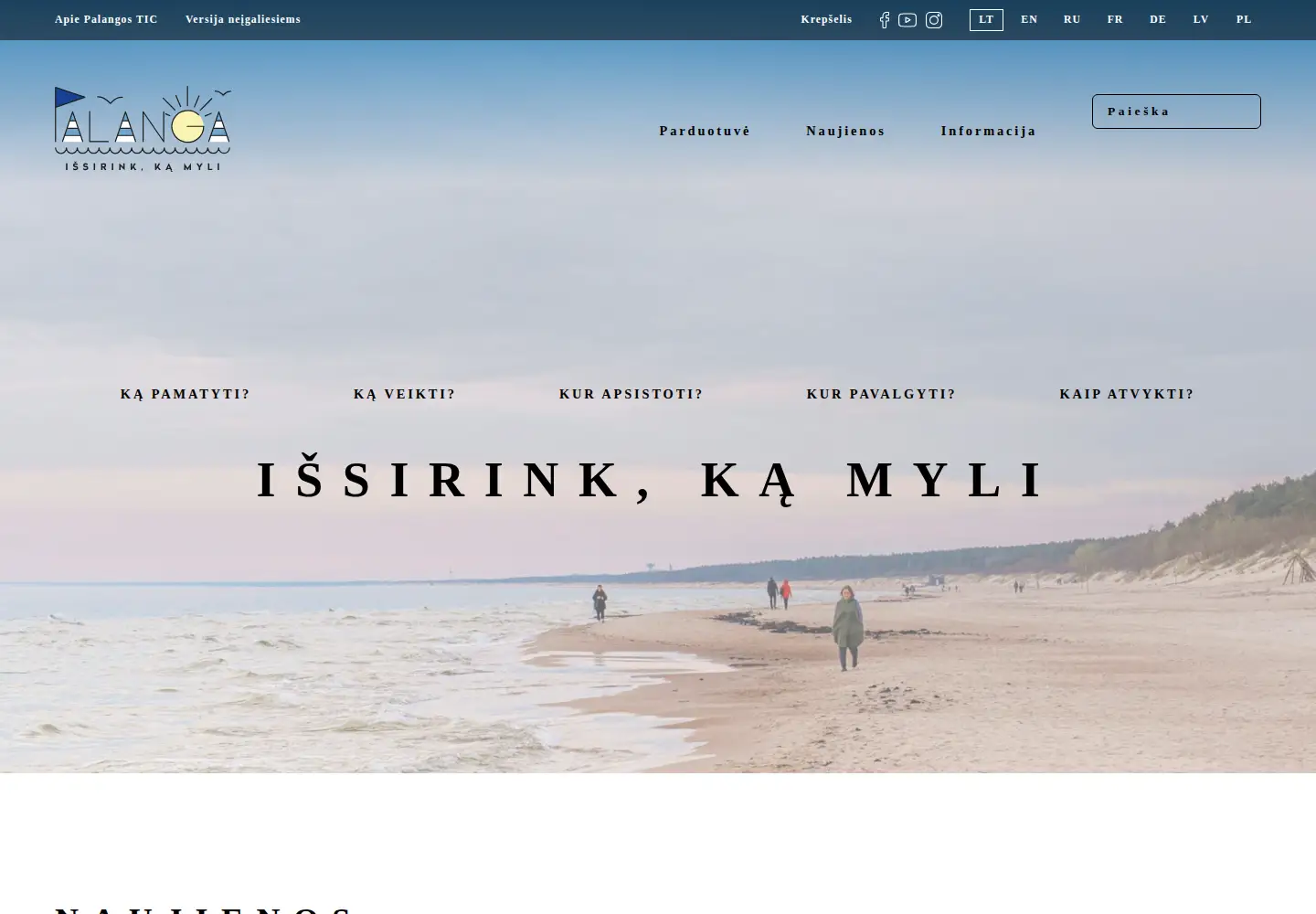Open the Krepšelis cart link

(826, 19)
